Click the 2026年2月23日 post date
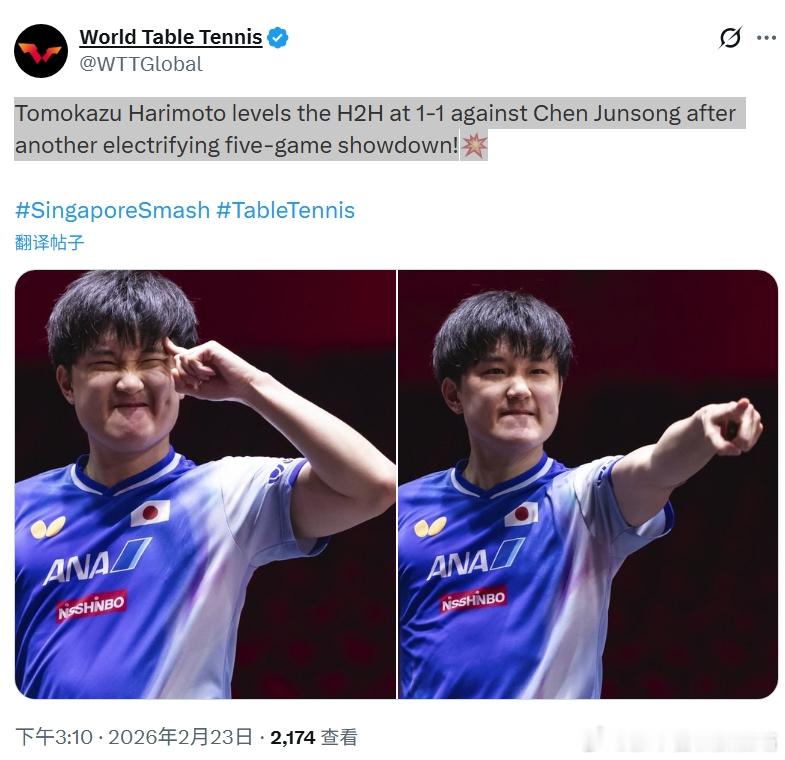Screen dimensions: 785x760 coord(180,737)
